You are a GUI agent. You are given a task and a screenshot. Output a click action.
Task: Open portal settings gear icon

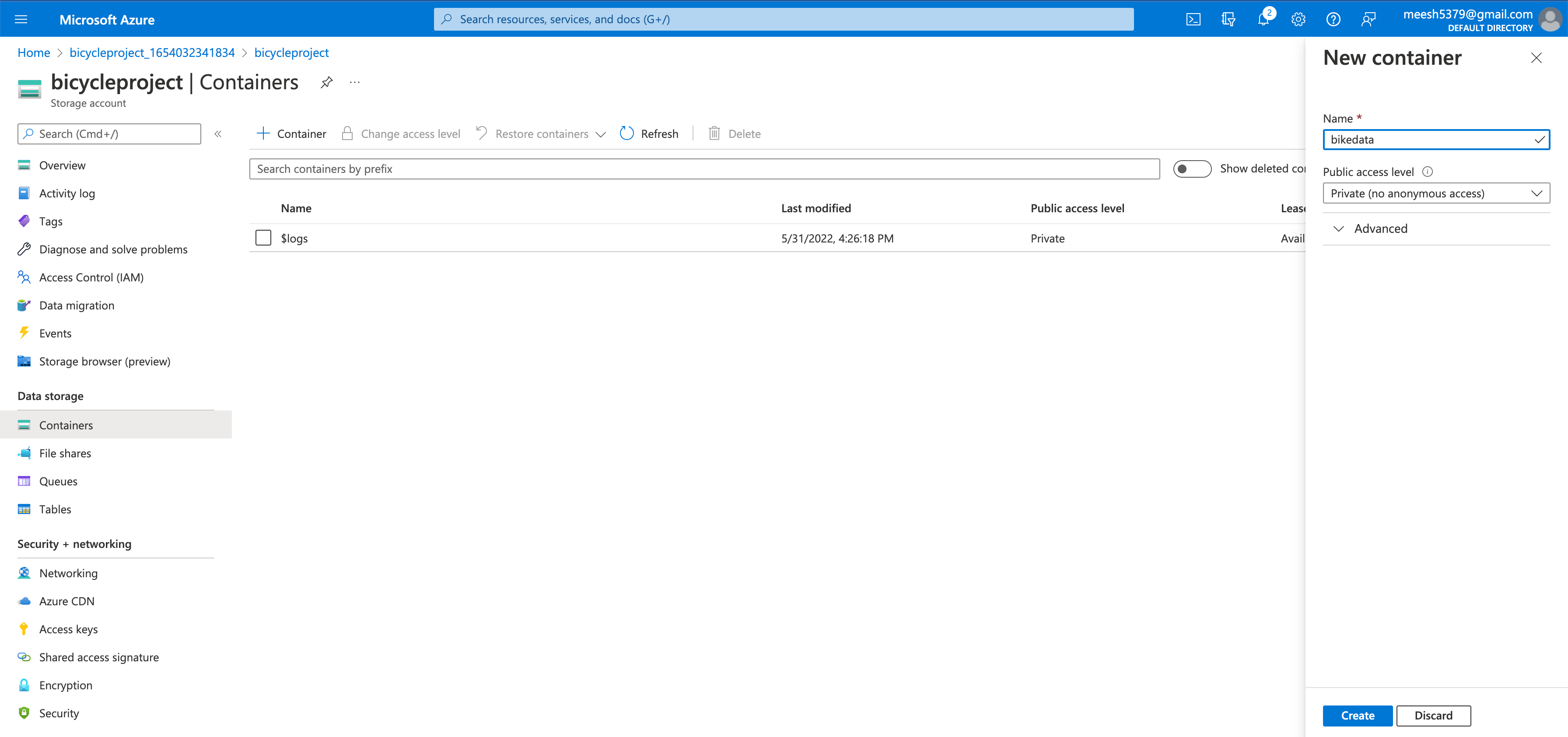tap(1298, 20)
